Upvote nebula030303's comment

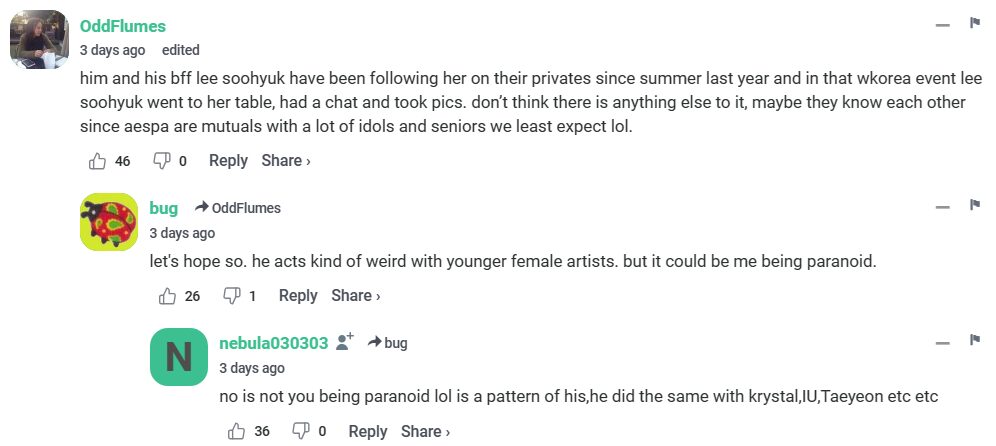pos(237,432)
